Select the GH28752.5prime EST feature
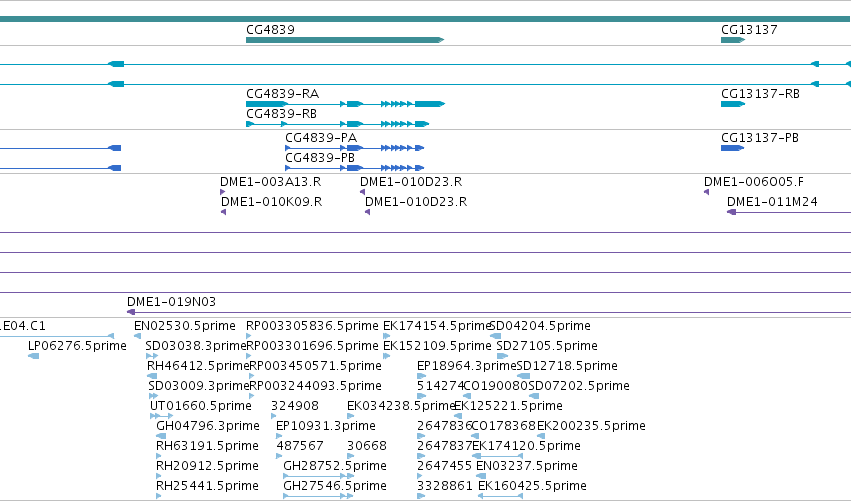Screen dimensions: 851x501 [319, 475]
